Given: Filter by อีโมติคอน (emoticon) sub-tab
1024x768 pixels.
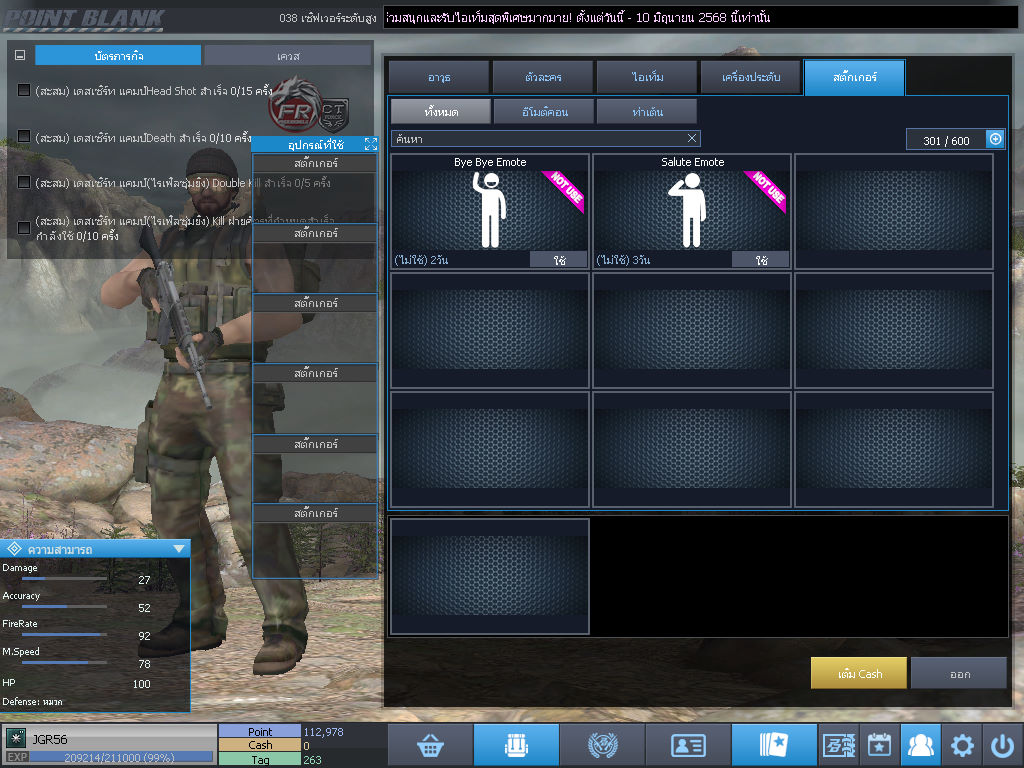Looking at the screenshot, I should [x=545, y=112].
